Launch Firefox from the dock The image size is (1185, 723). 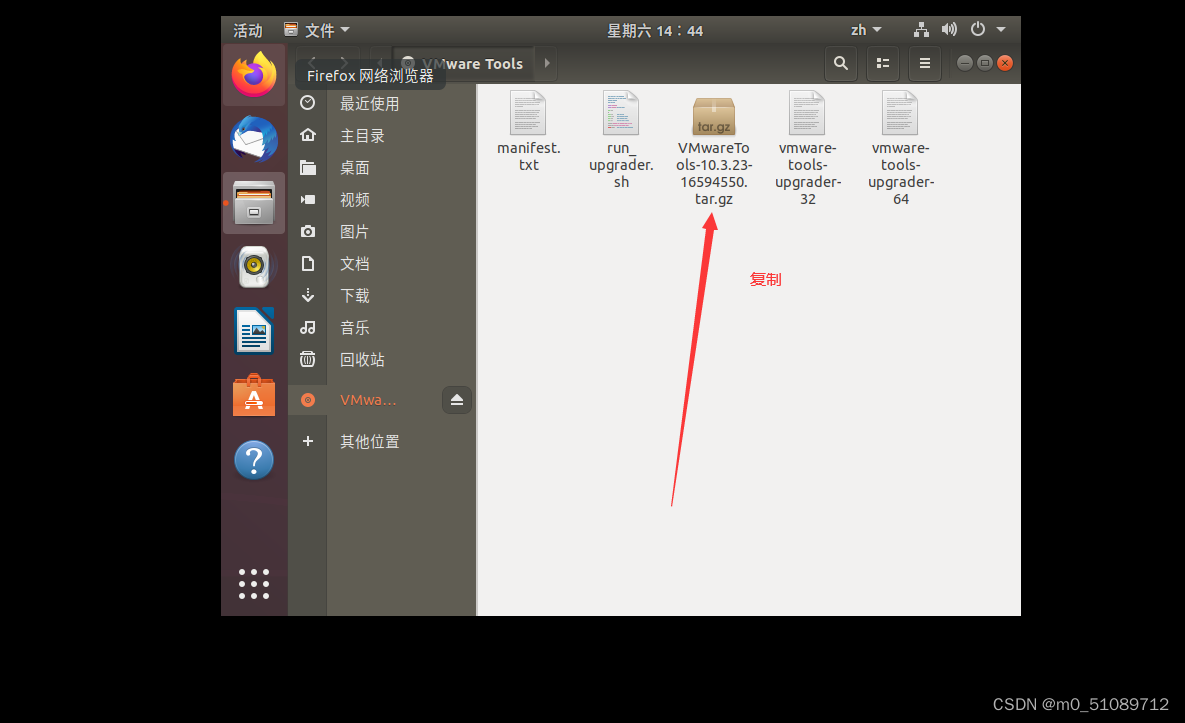click(x=254, y=74)
